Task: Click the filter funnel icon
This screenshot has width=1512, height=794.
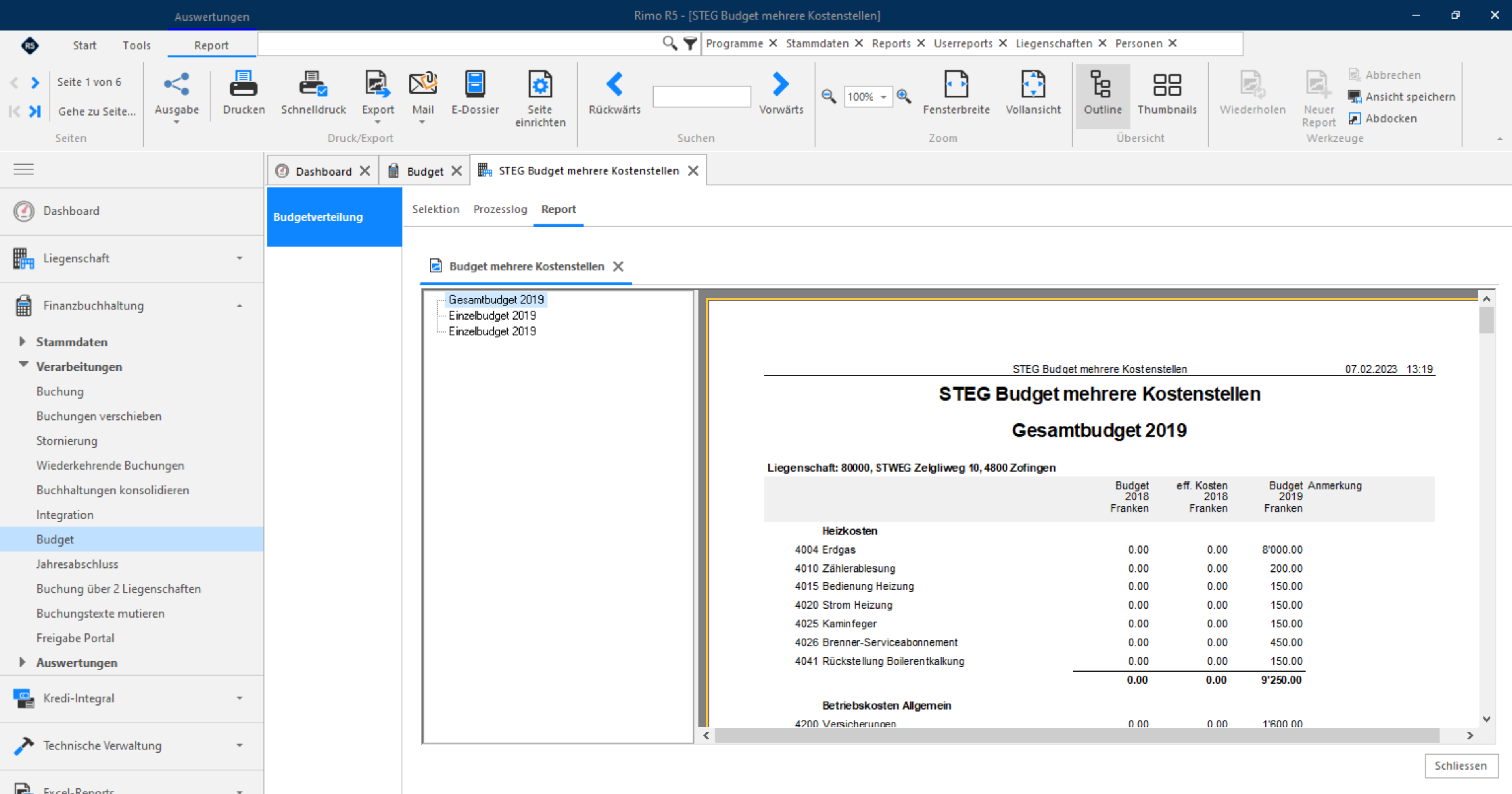Action: [x=690, y=43]
